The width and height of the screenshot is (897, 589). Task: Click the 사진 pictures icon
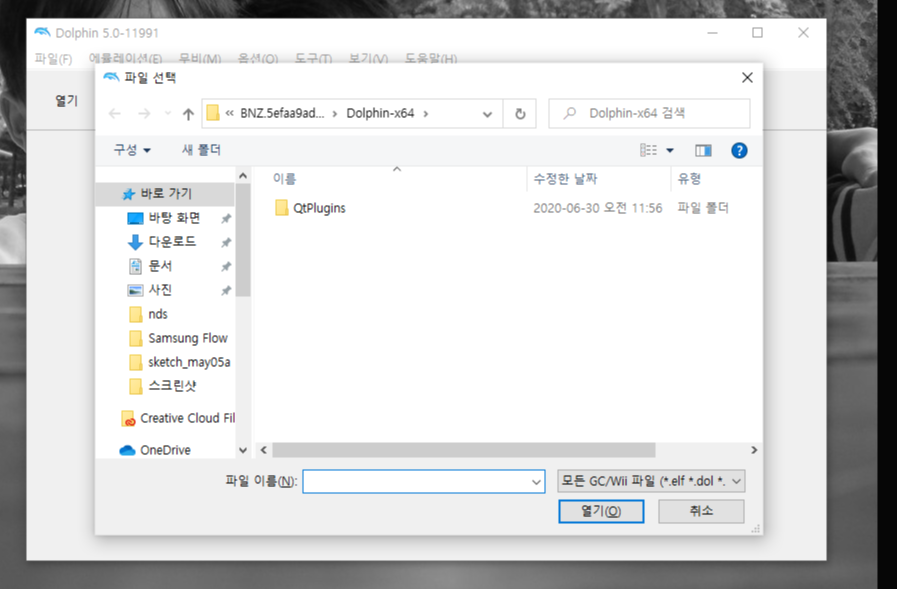[x=135, y=290]
